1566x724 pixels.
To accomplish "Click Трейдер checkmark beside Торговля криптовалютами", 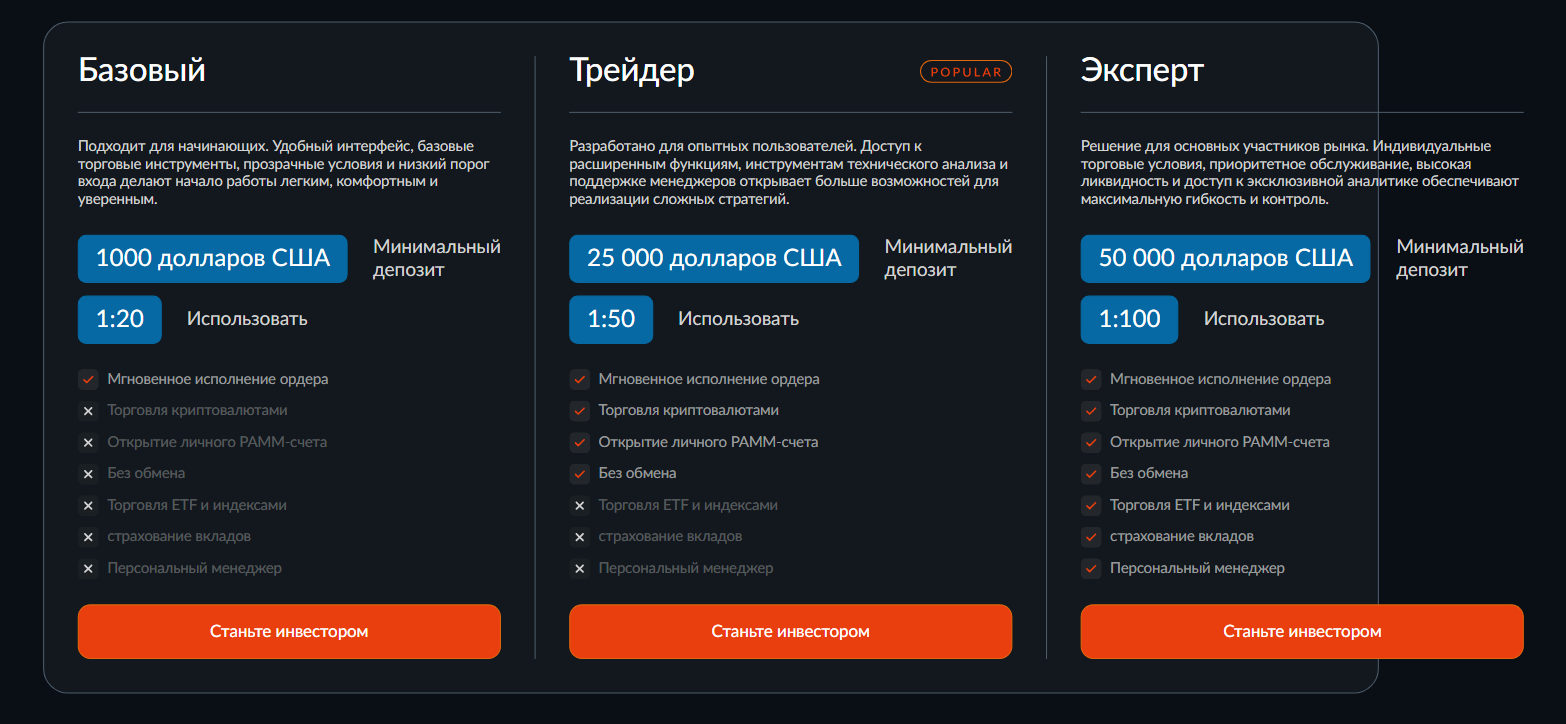I will pyautogui.click(x=579, y=411).
